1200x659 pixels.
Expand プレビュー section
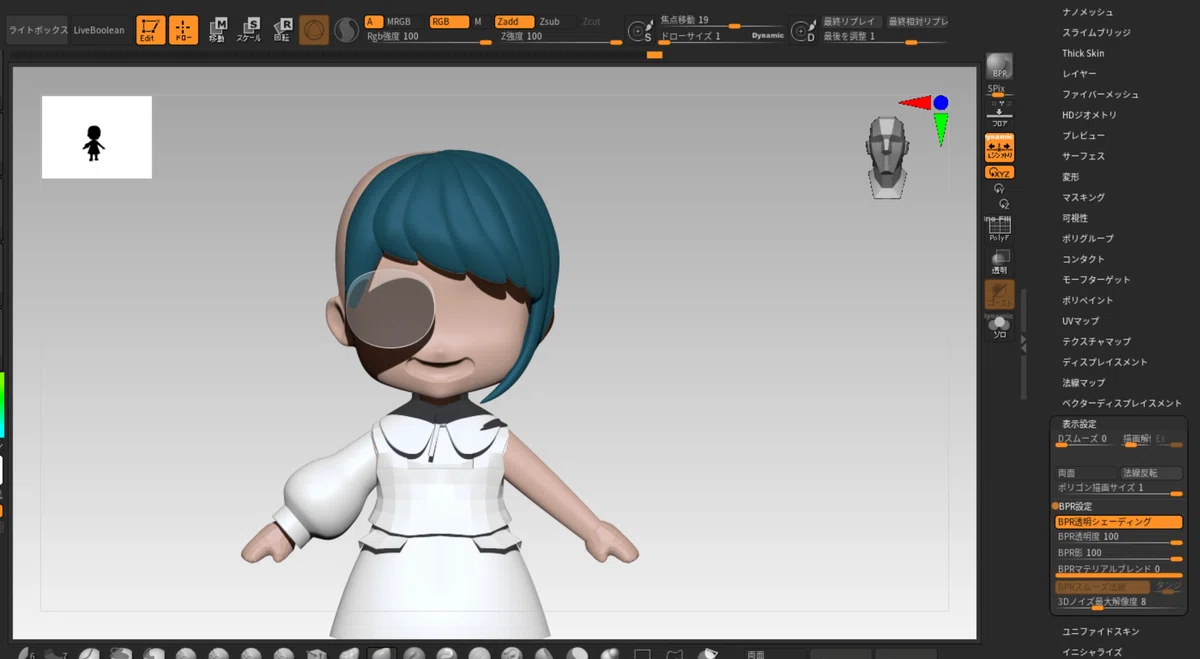coord(1083,135)
